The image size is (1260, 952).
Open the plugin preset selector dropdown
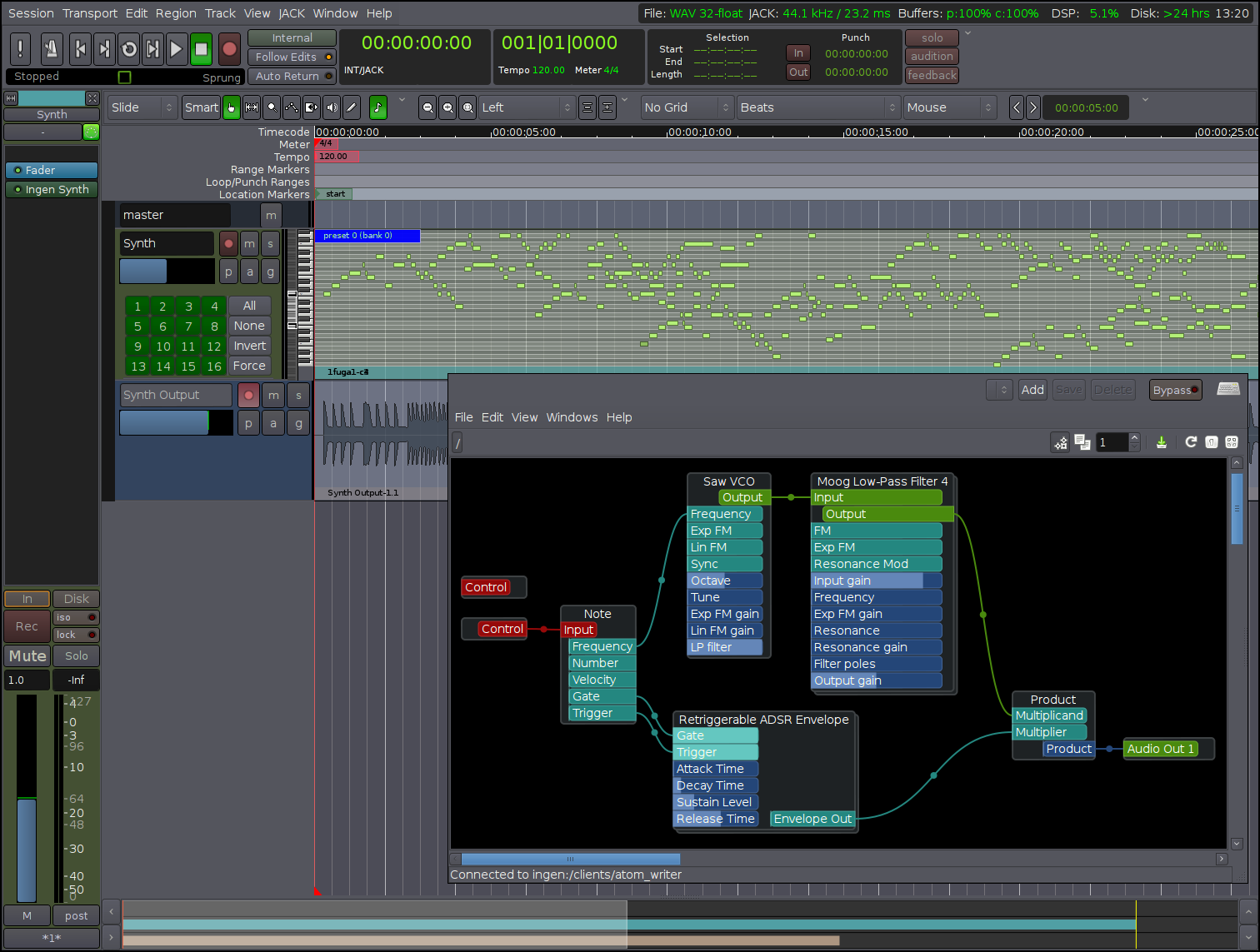coord(999,390)
